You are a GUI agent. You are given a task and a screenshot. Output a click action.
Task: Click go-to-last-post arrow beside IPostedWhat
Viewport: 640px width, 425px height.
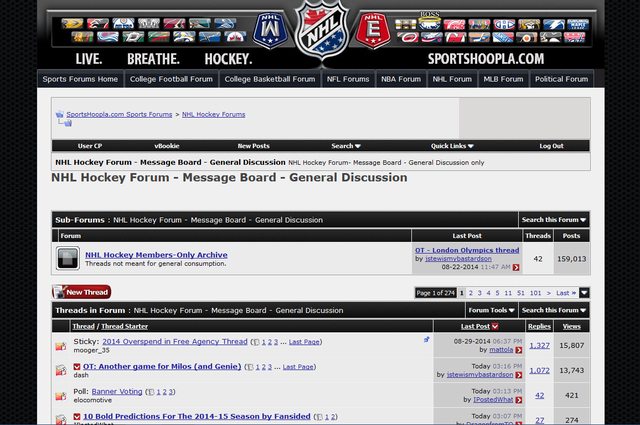pyautogui.click(x=518, y=400)
